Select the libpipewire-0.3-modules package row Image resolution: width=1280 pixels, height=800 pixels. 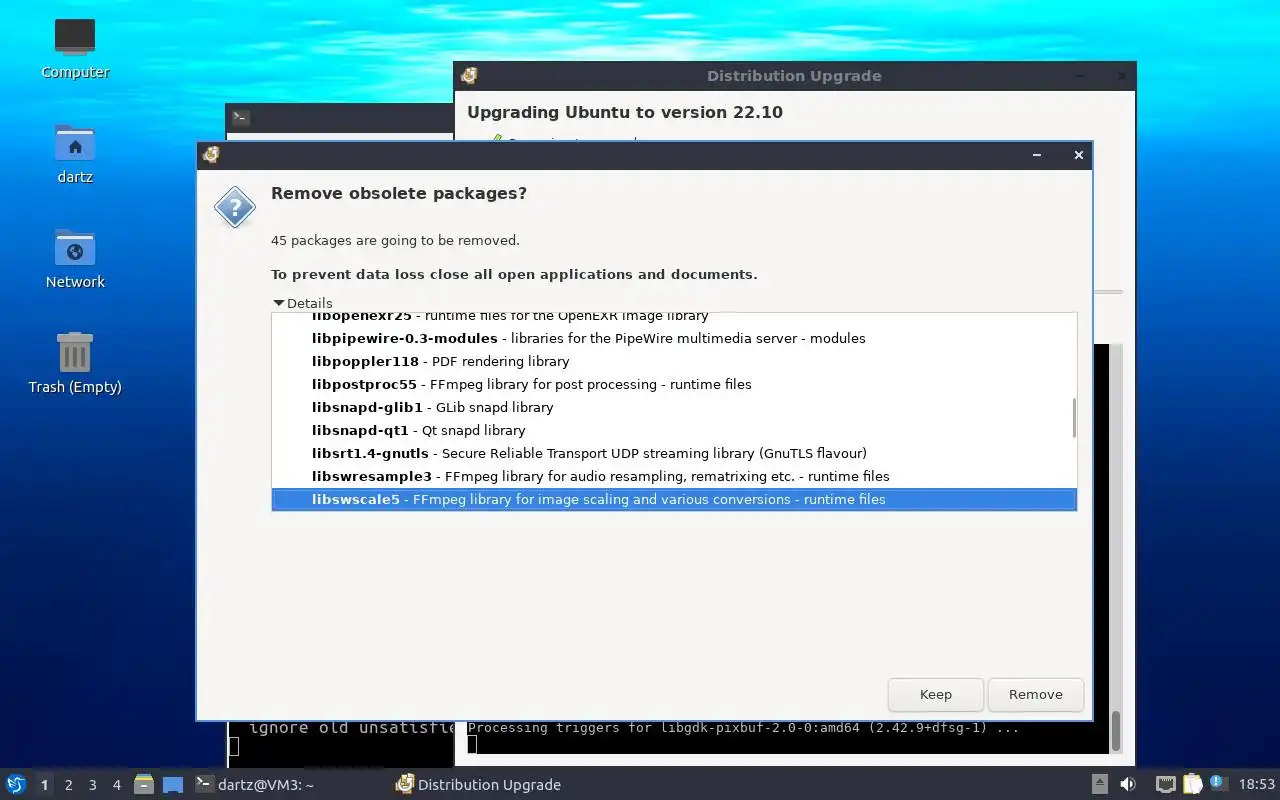pyautogui.click(x=674, y=338)
